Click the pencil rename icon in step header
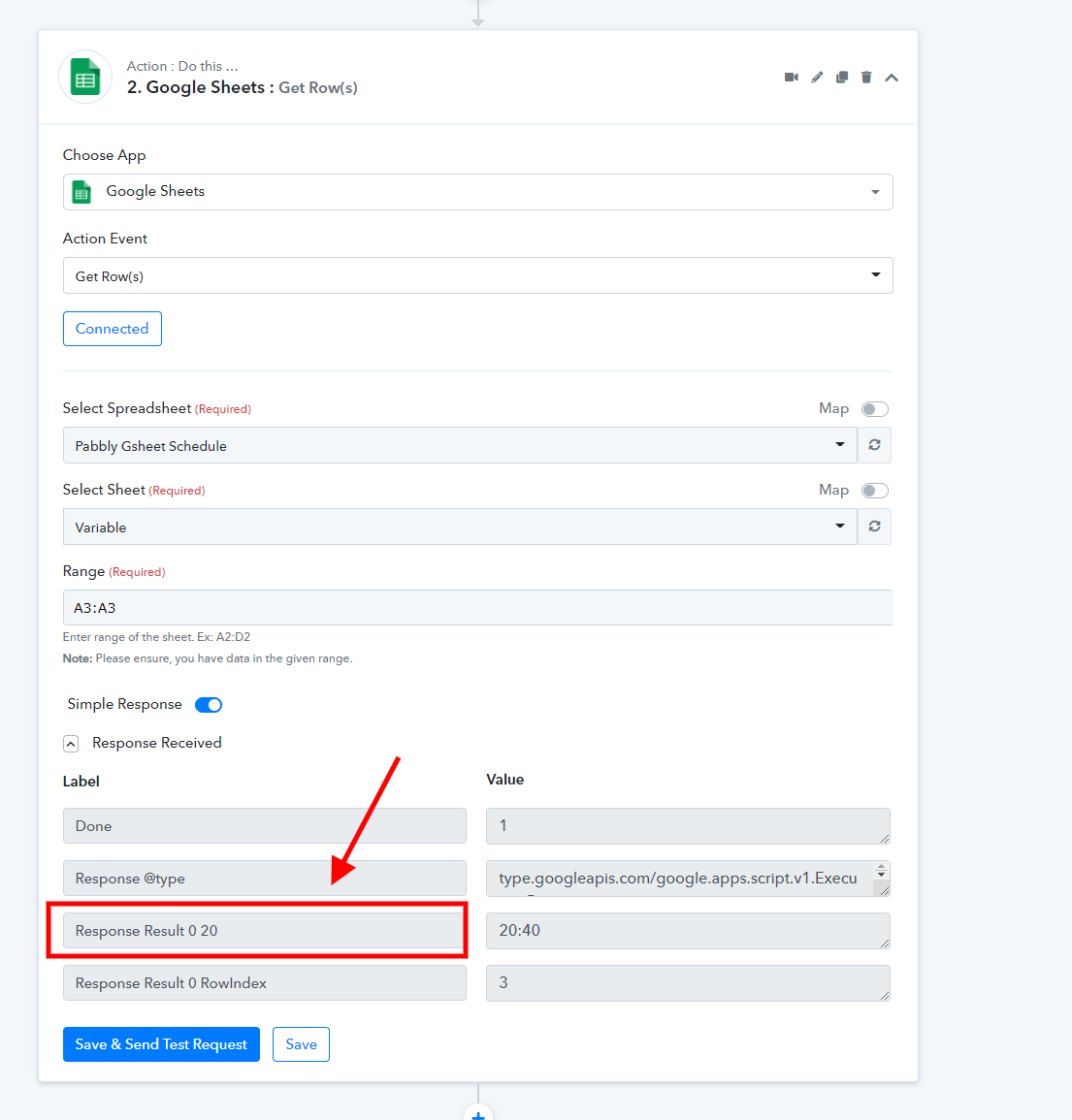The height and width of the screenshot is (1120, 1072). click(x=817, y=78)
